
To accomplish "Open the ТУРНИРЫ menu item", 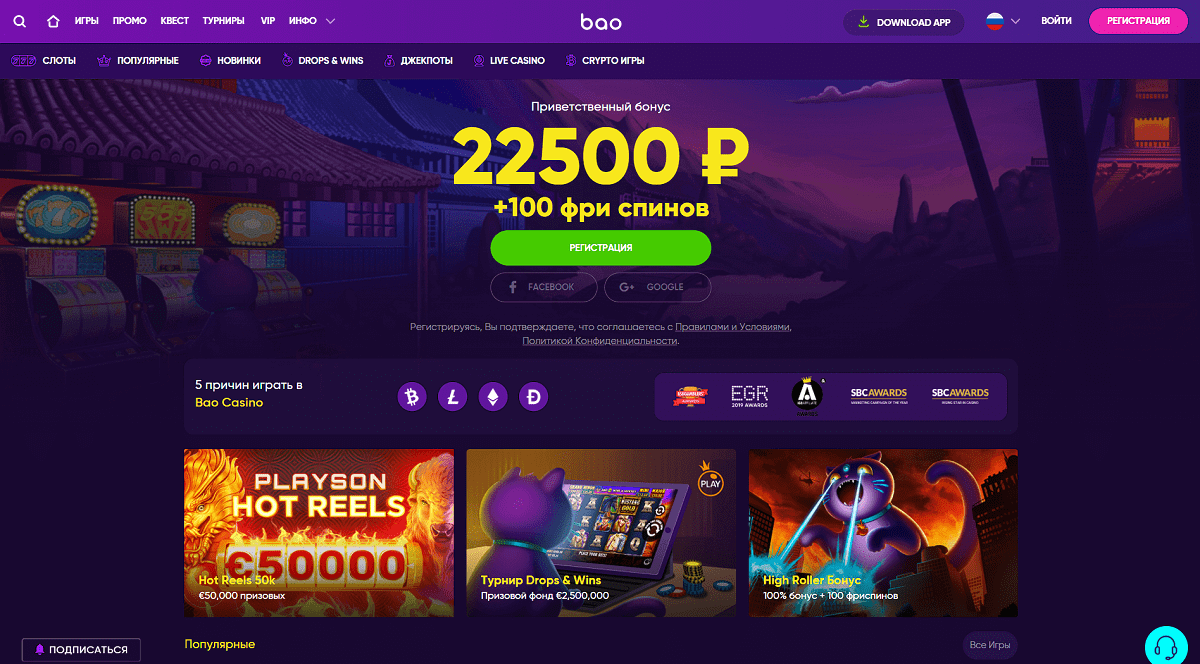I will point(223,21).
